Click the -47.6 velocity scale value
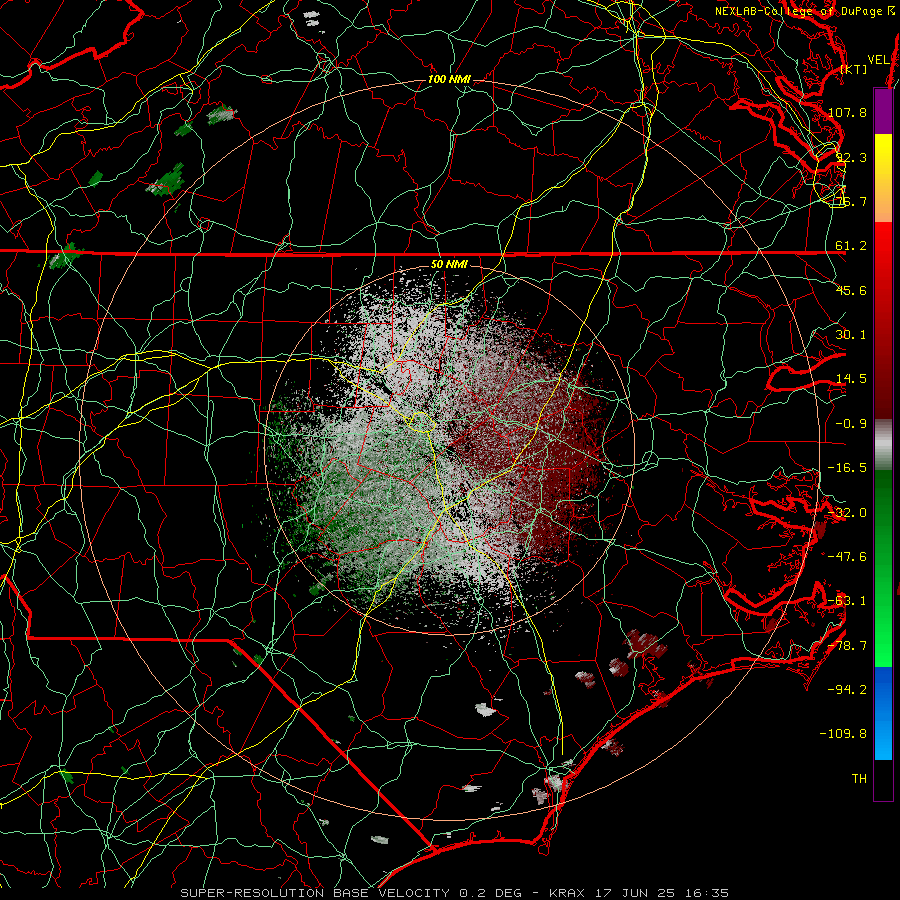900x900 pixels. point(847,557)
